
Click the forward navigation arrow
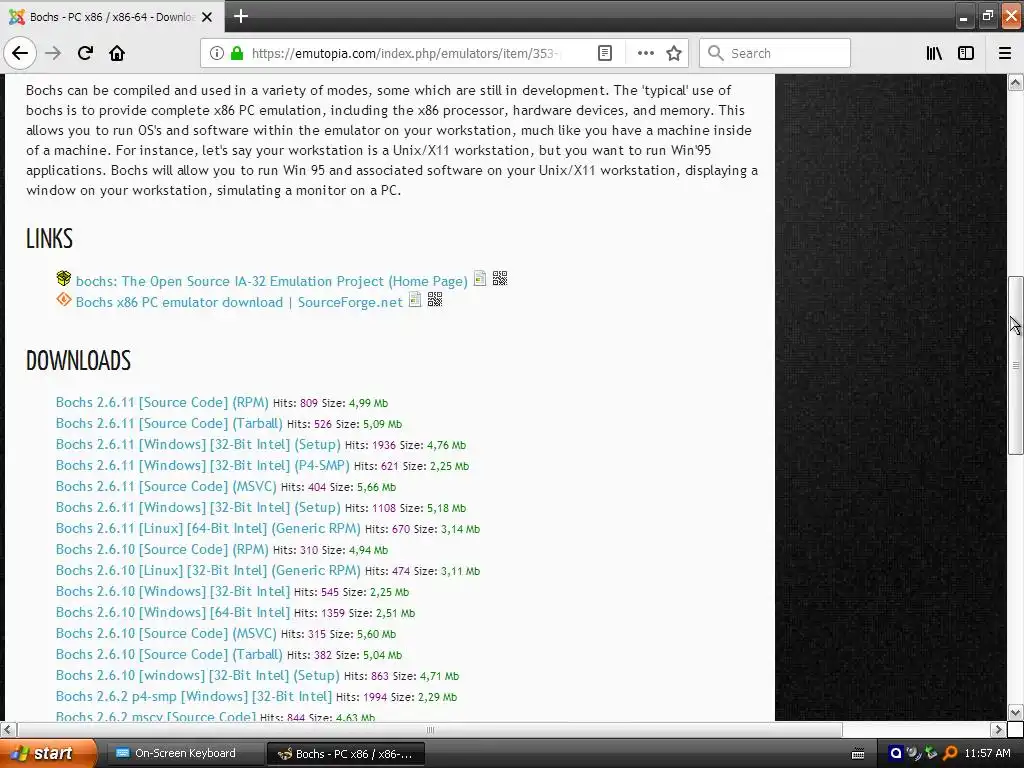click(x=53, y=53)
